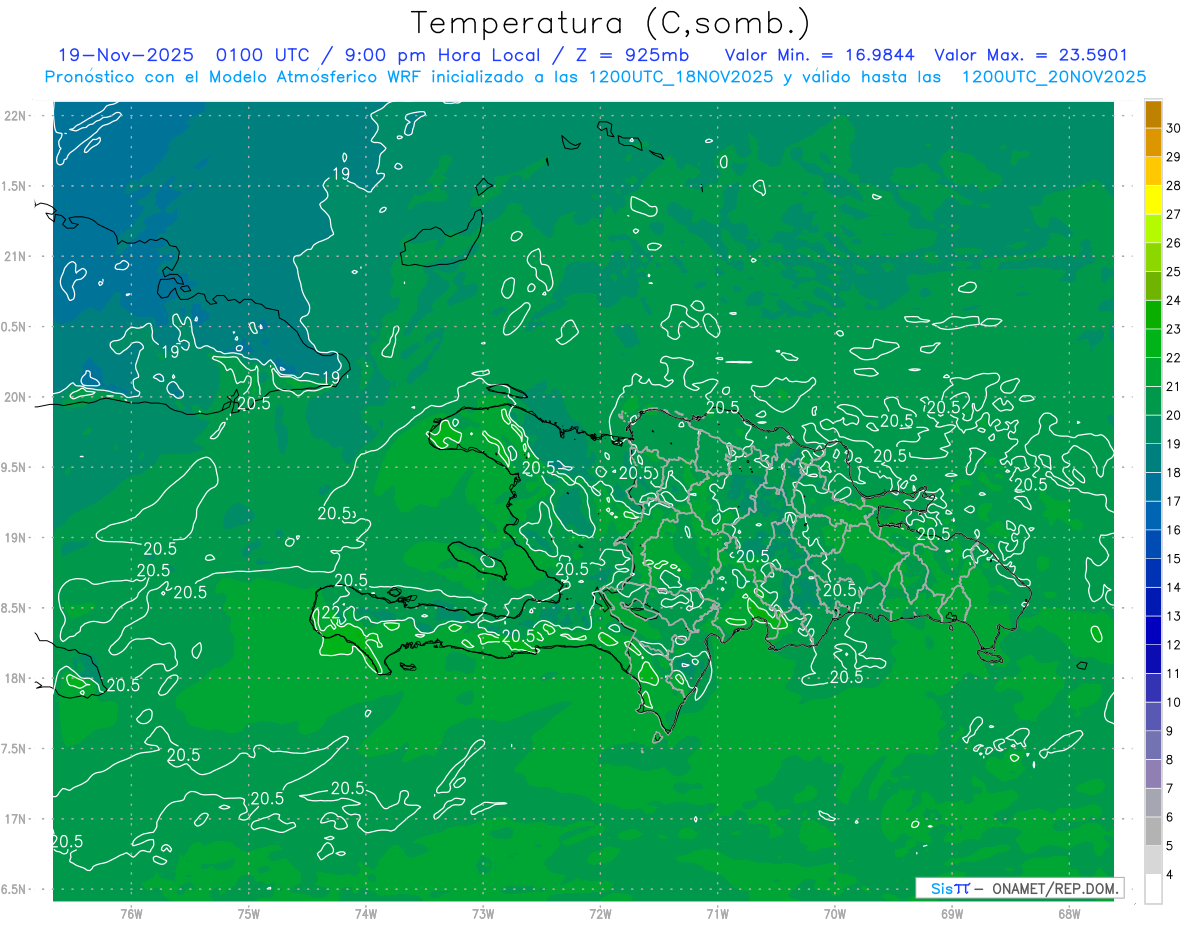Viewport: 1200px width, 927px height.
Task: Click the longitude axis label "71W"
Action: (x=718, y=913)
